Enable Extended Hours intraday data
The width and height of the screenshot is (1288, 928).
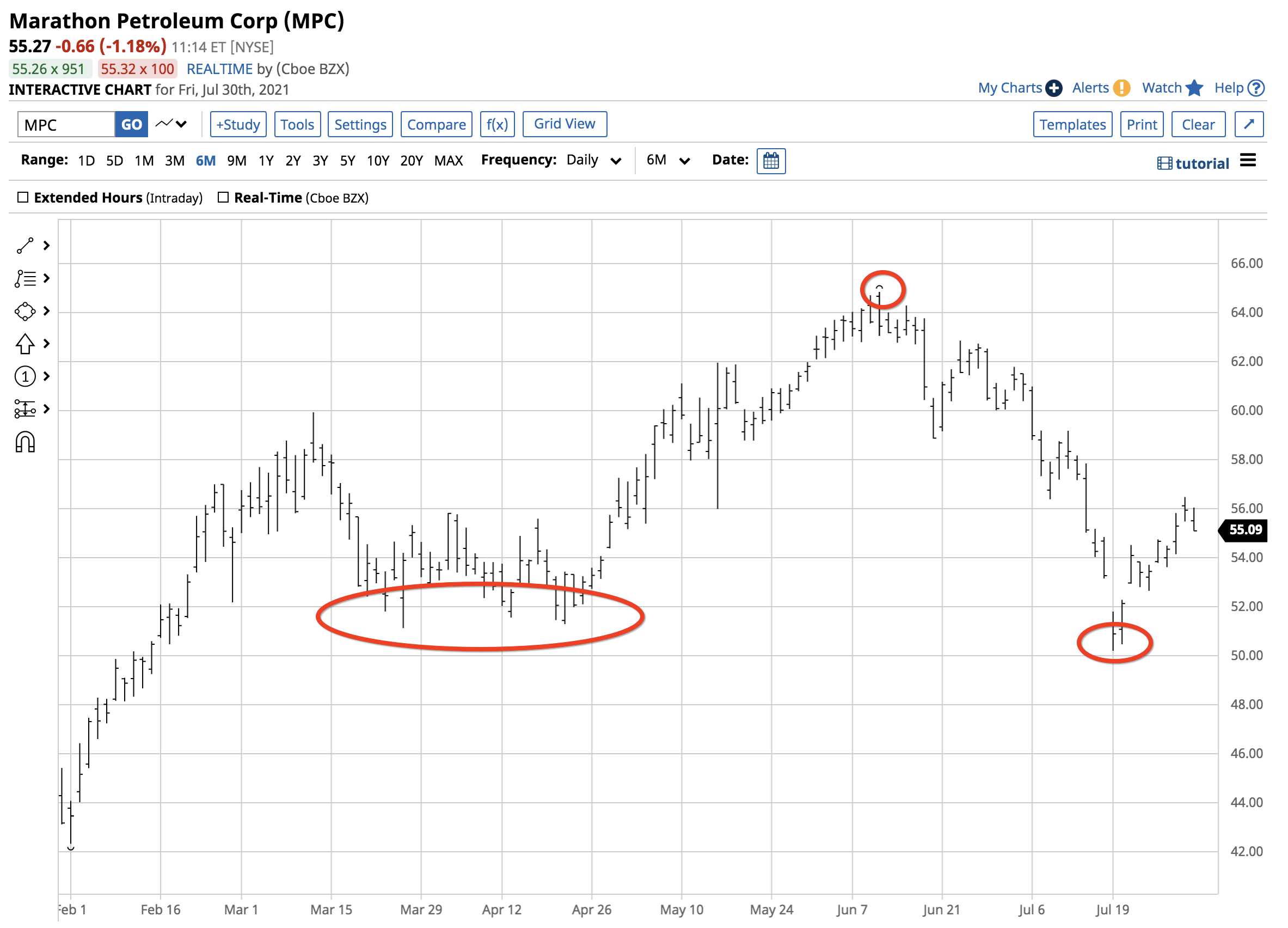tap(23, 197)
